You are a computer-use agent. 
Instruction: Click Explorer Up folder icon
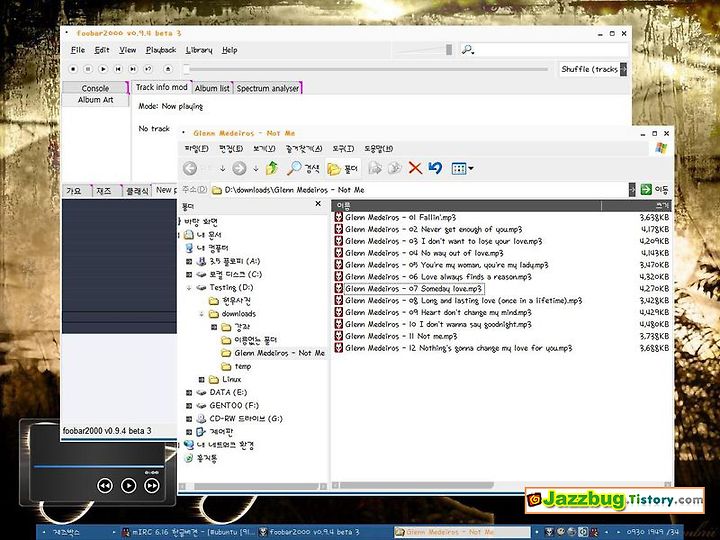click(272, 168)
